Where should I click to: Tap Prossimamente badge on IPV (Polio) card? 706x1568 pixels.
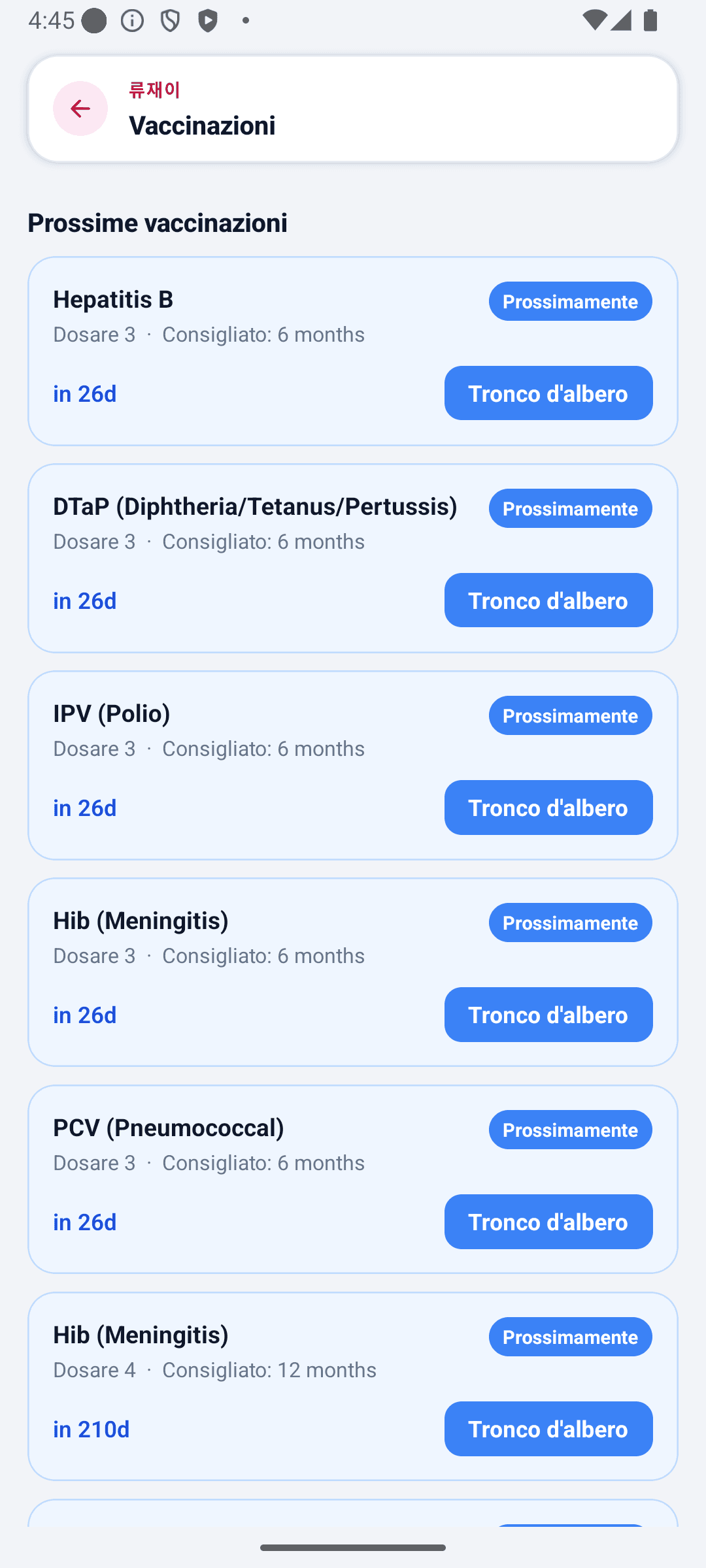pyautogui.click(x=571, y=715)
